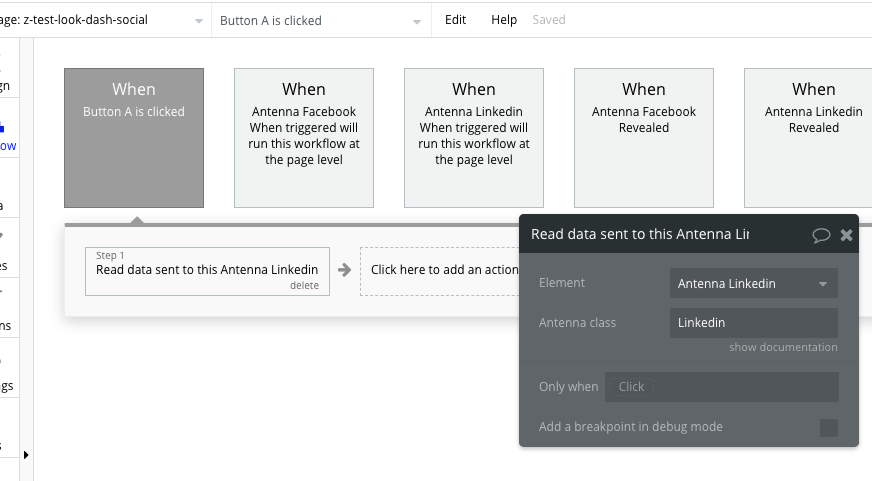Delete Step 1 via the delete link
The height and width of the screenshot is (481, 872).
click(x=304, y=286)
